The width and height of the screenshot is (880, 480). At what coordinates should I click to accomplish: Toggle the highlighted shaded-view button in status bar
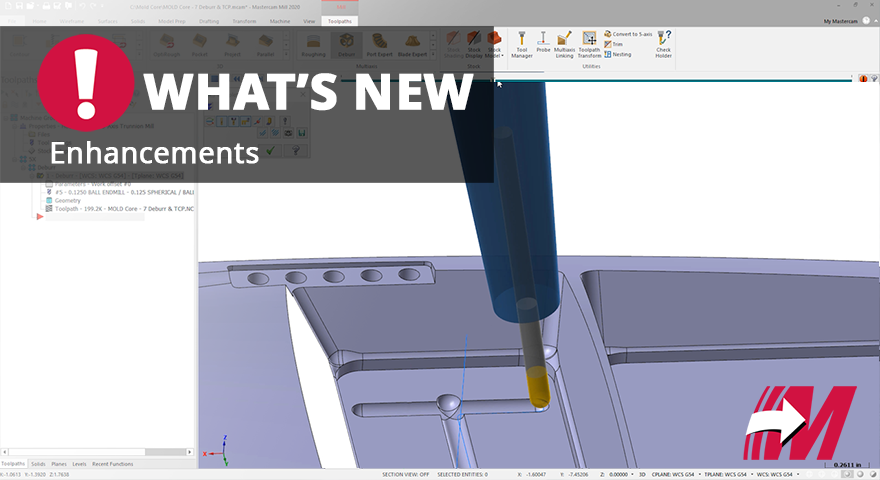(x=847, y=474)
